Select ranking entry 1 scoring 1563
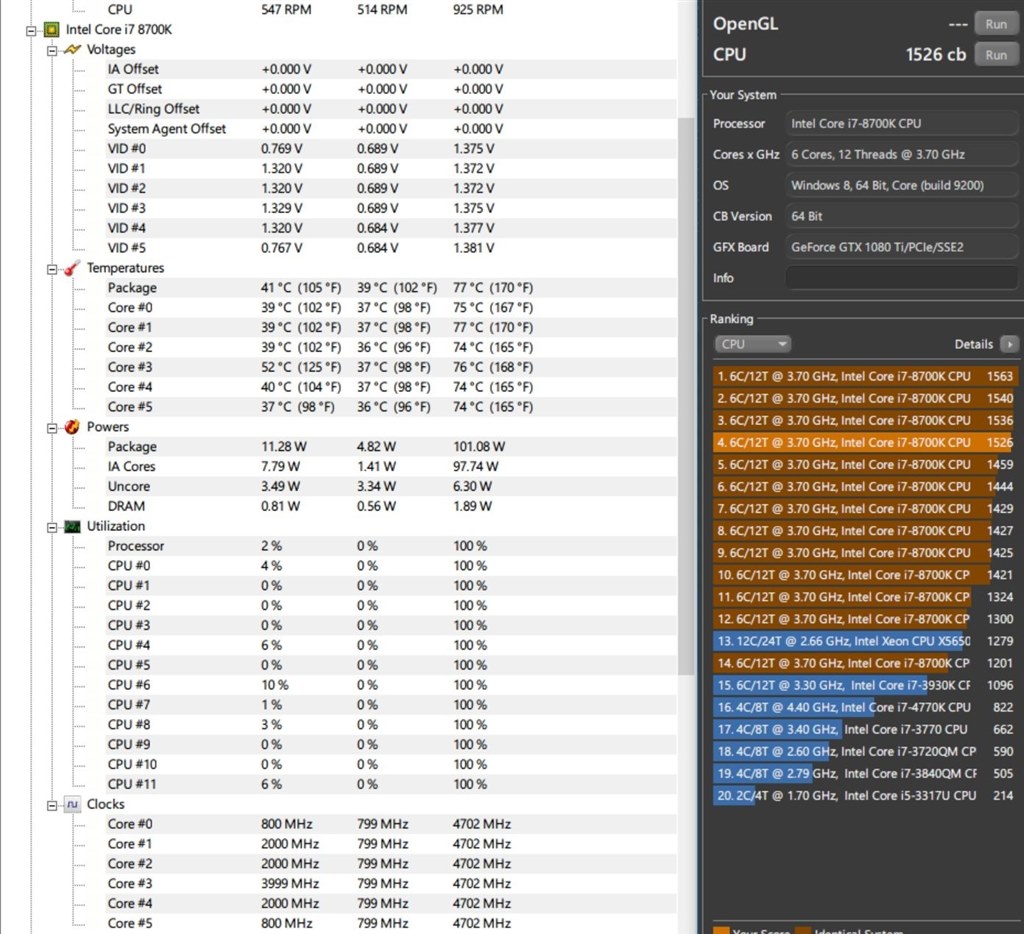Screen dimensions: 1024x934 864,376
